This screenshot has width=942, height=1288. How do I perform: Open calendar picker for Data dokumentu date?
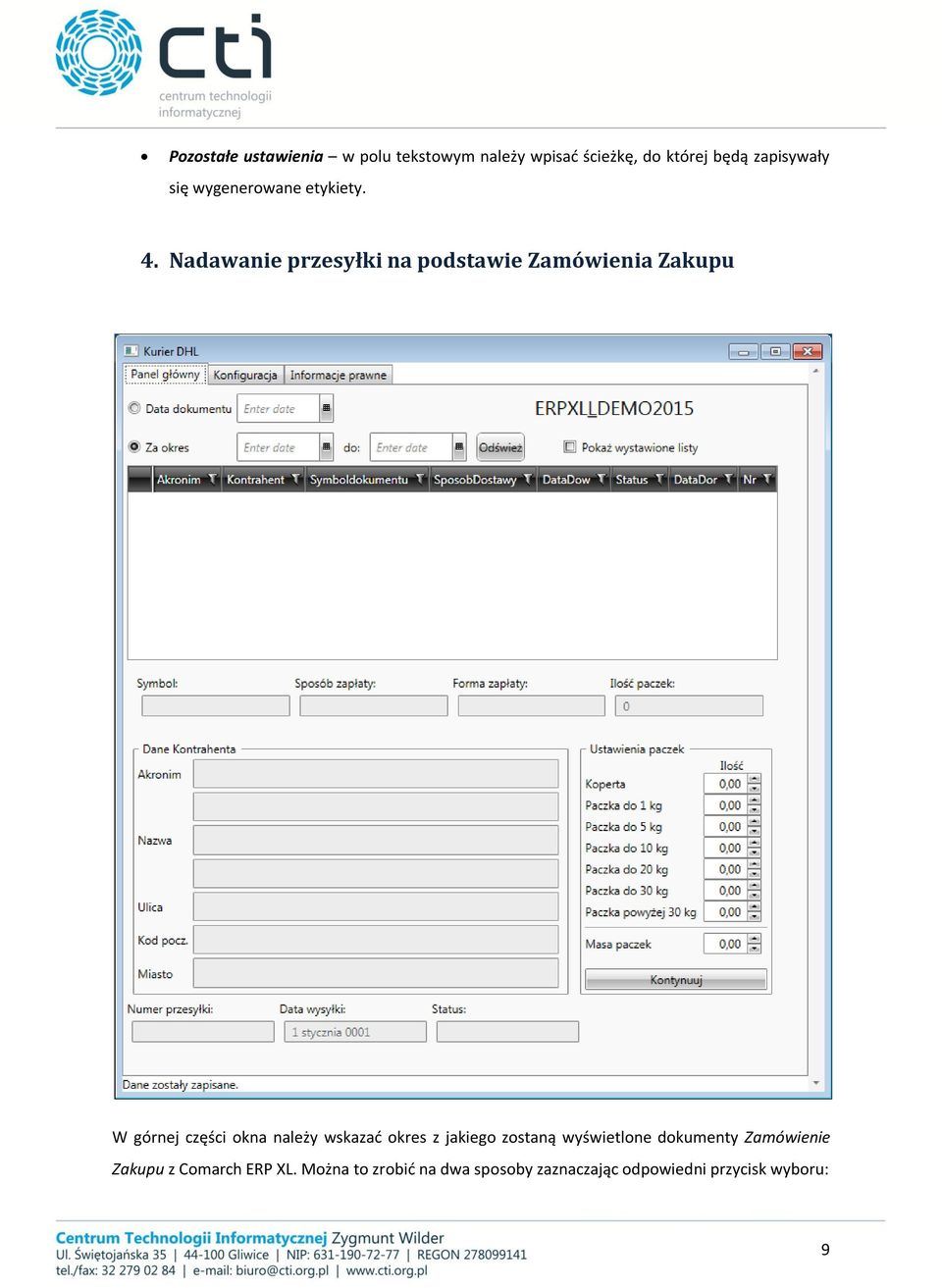tap(327, 408)
